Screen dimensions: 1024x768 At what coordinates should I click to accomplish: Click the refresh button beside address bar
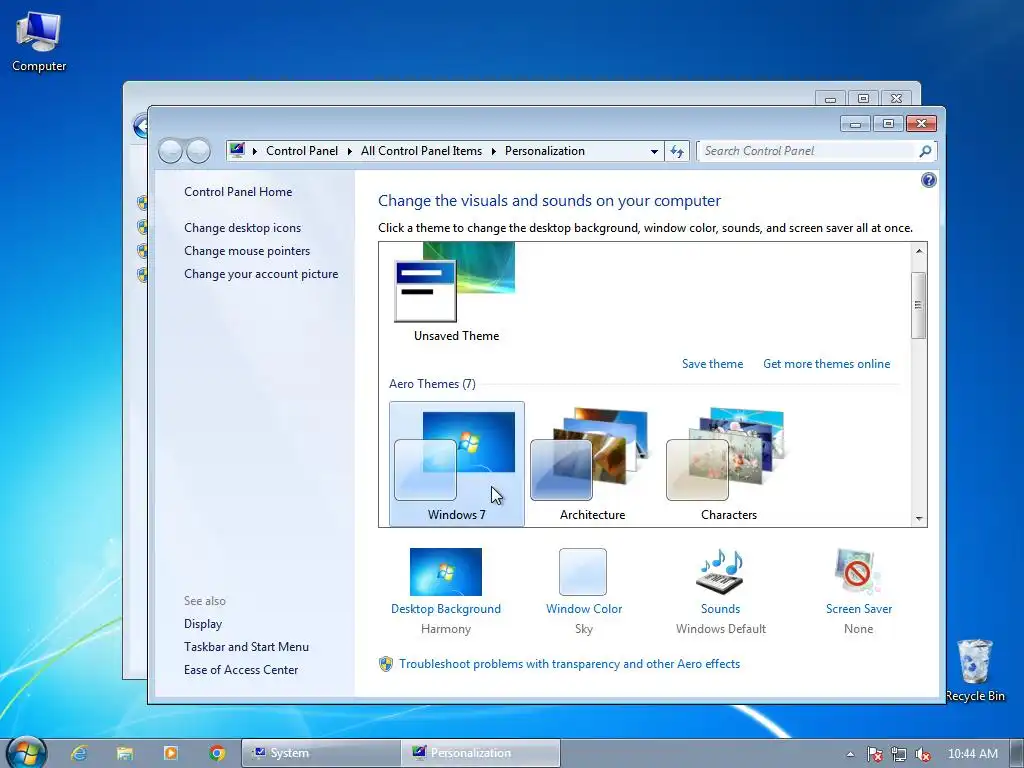677,152
